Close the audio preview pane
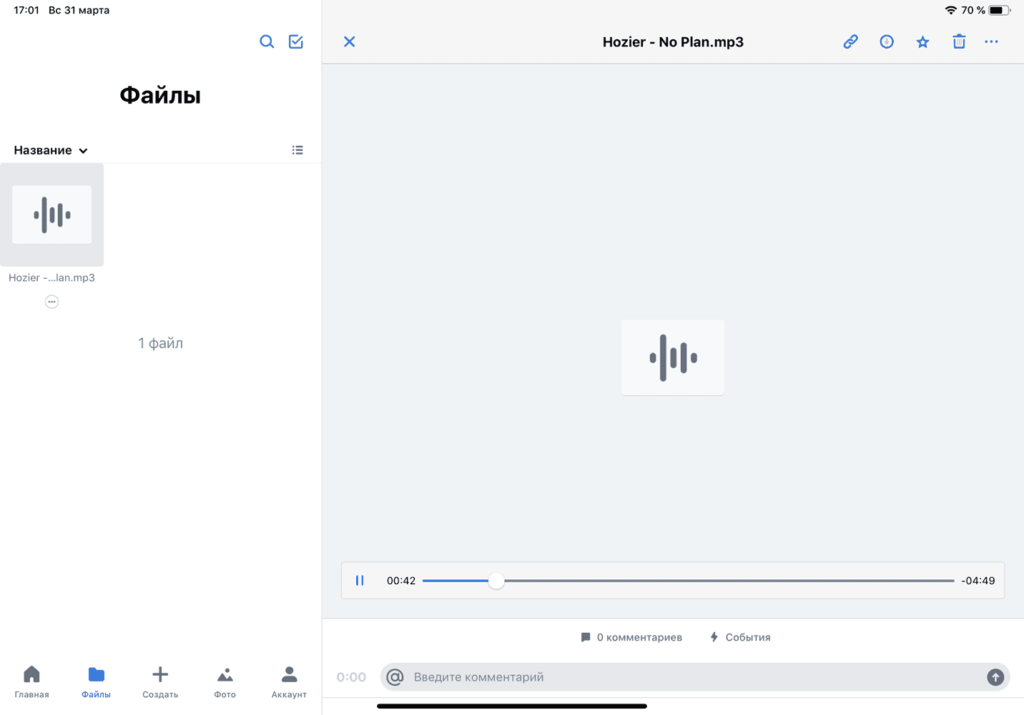The width and height of the screenshot is (1024, 715). pos(349,42)
